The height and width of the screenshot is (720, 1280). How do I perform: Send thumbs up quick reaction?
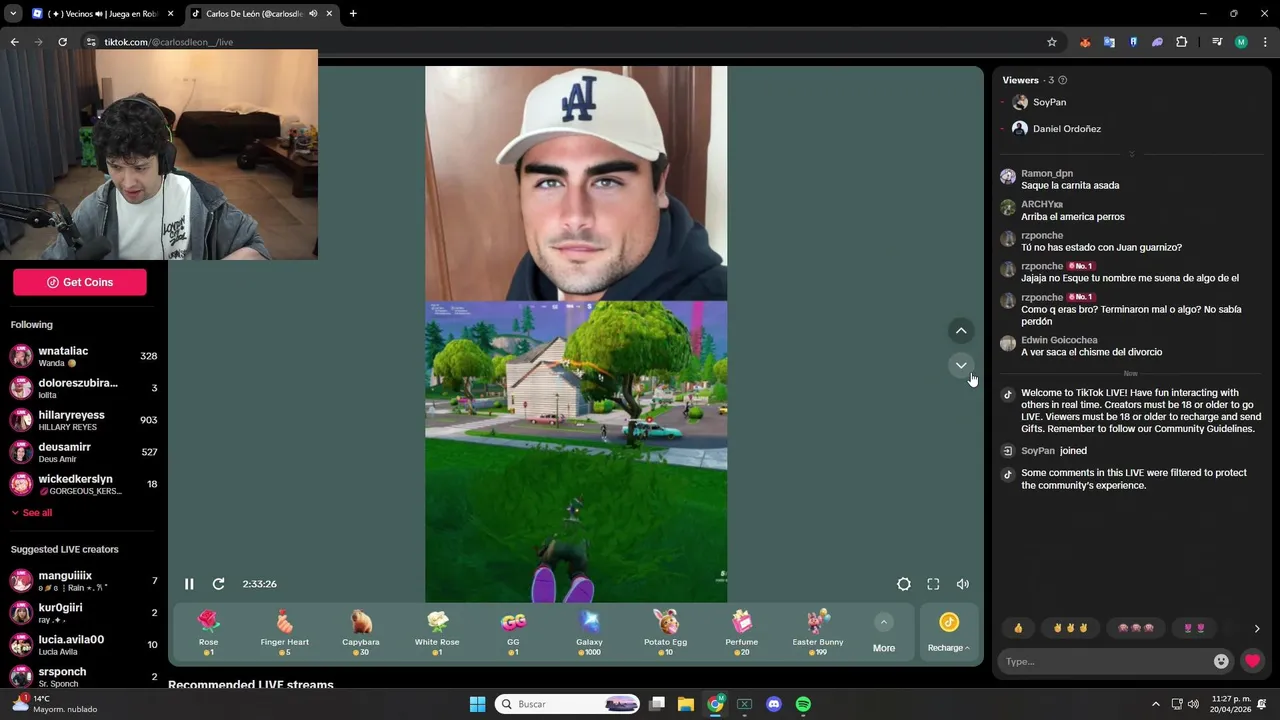click(x=1018, y=628)
